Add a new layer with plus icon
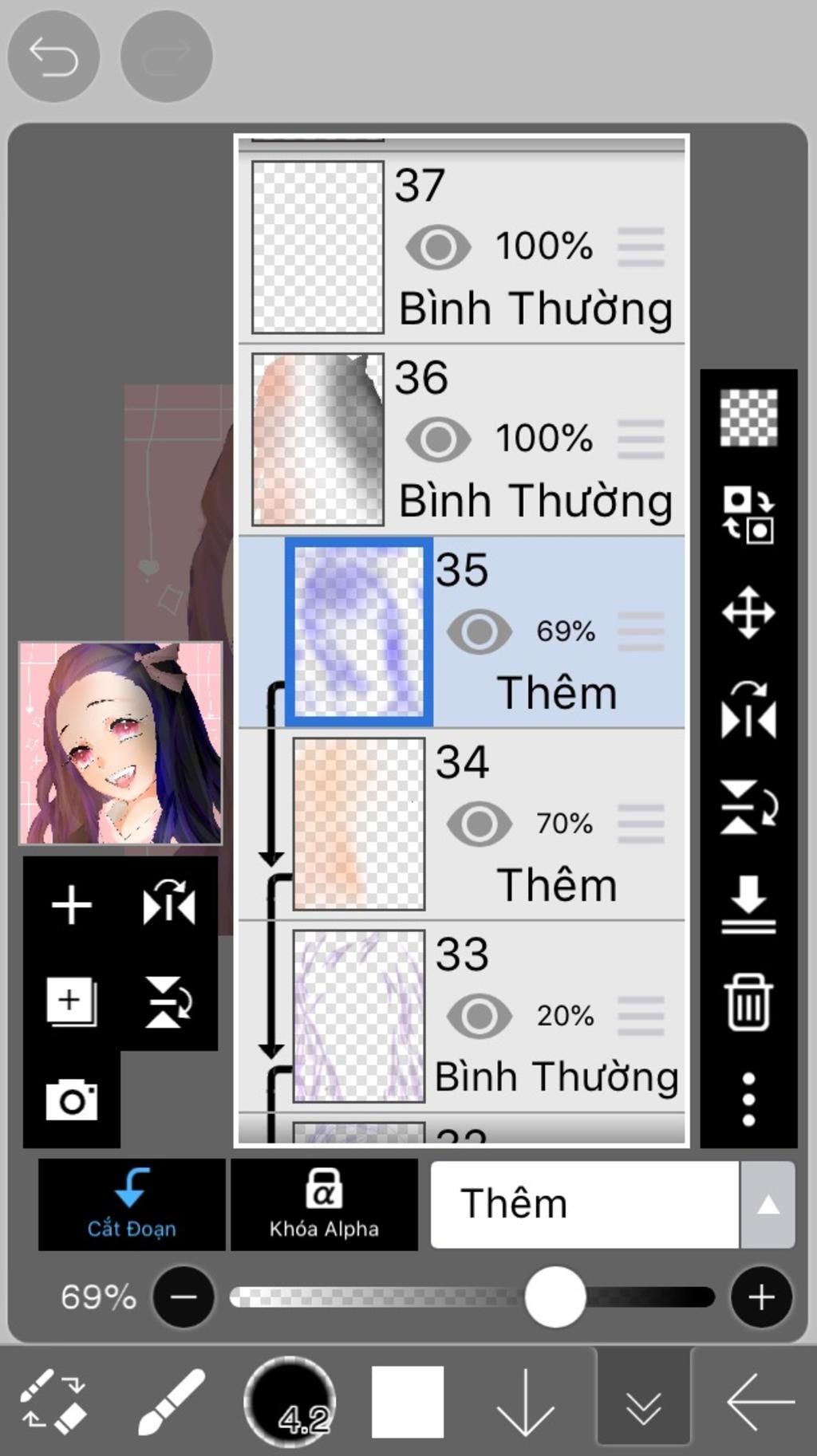 (x=72, y=905)
